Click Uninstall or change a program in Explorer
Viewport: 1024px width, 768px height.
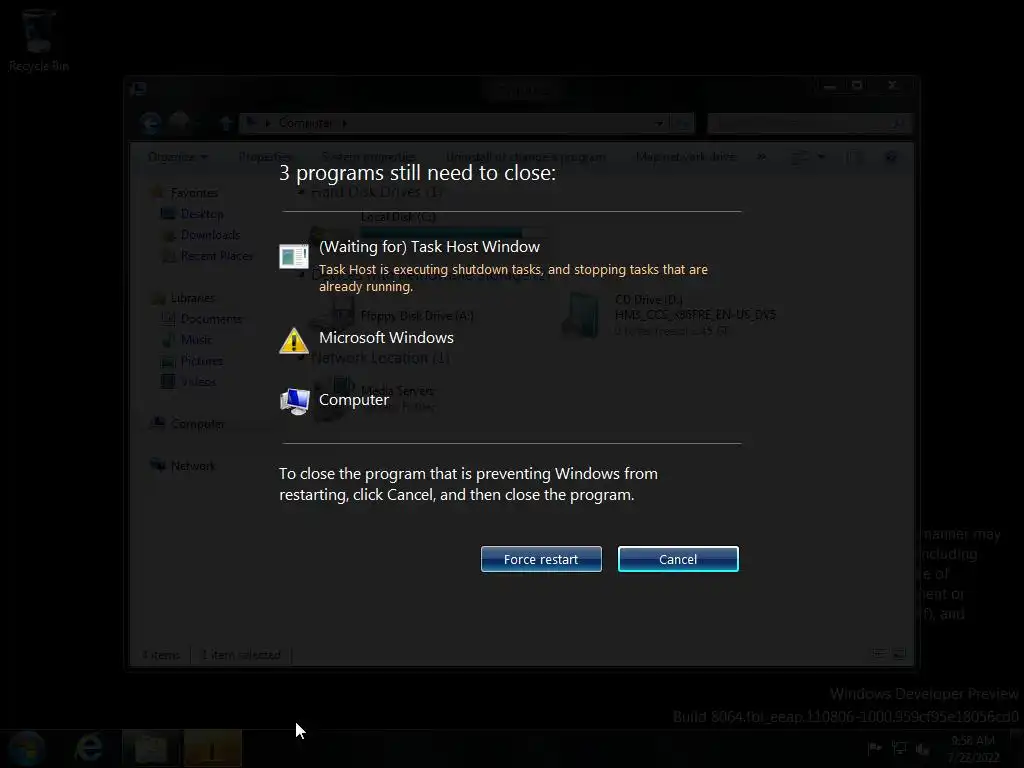point(525,157)
